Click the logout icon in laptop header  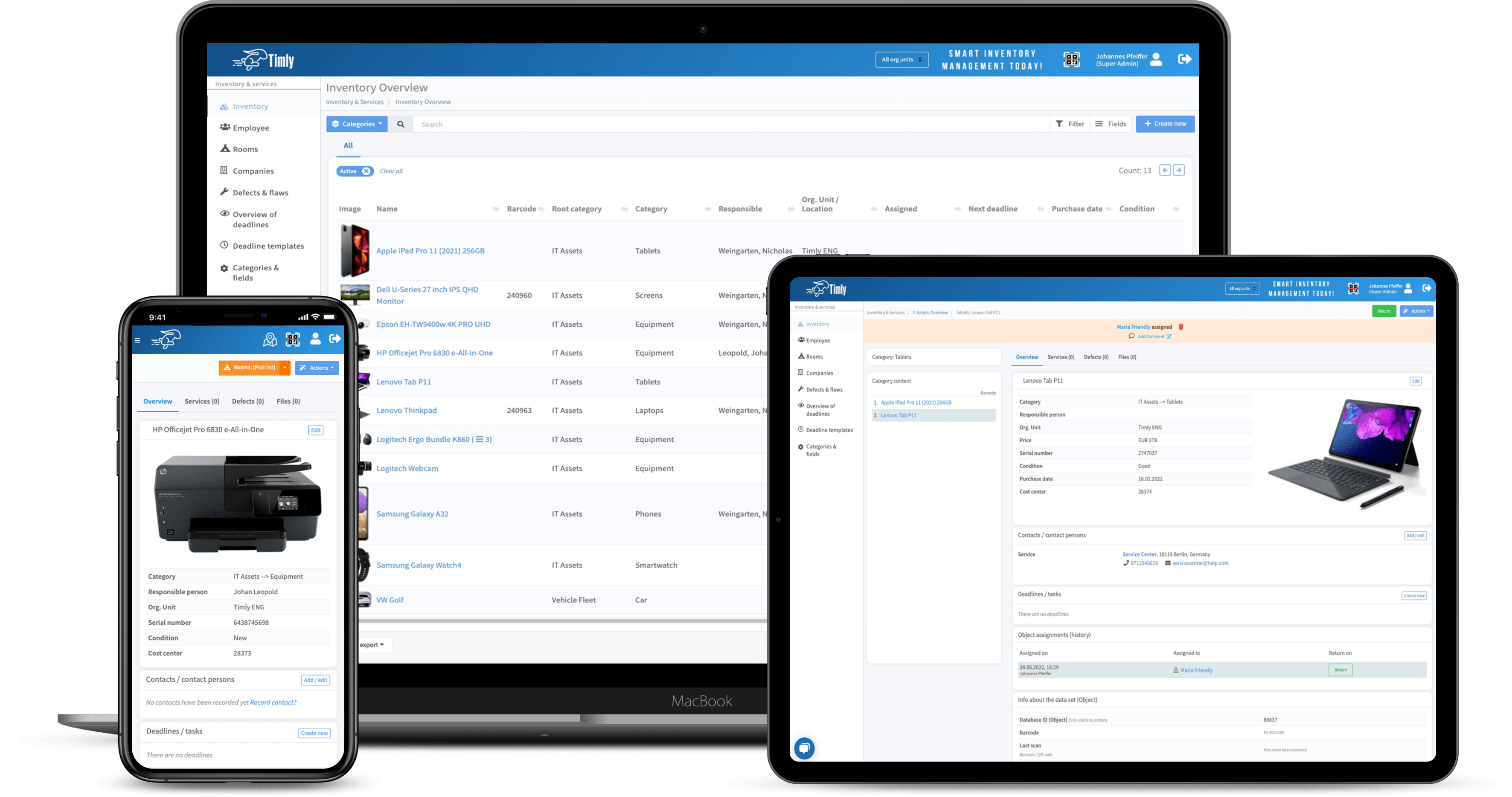coord(1184,59)
